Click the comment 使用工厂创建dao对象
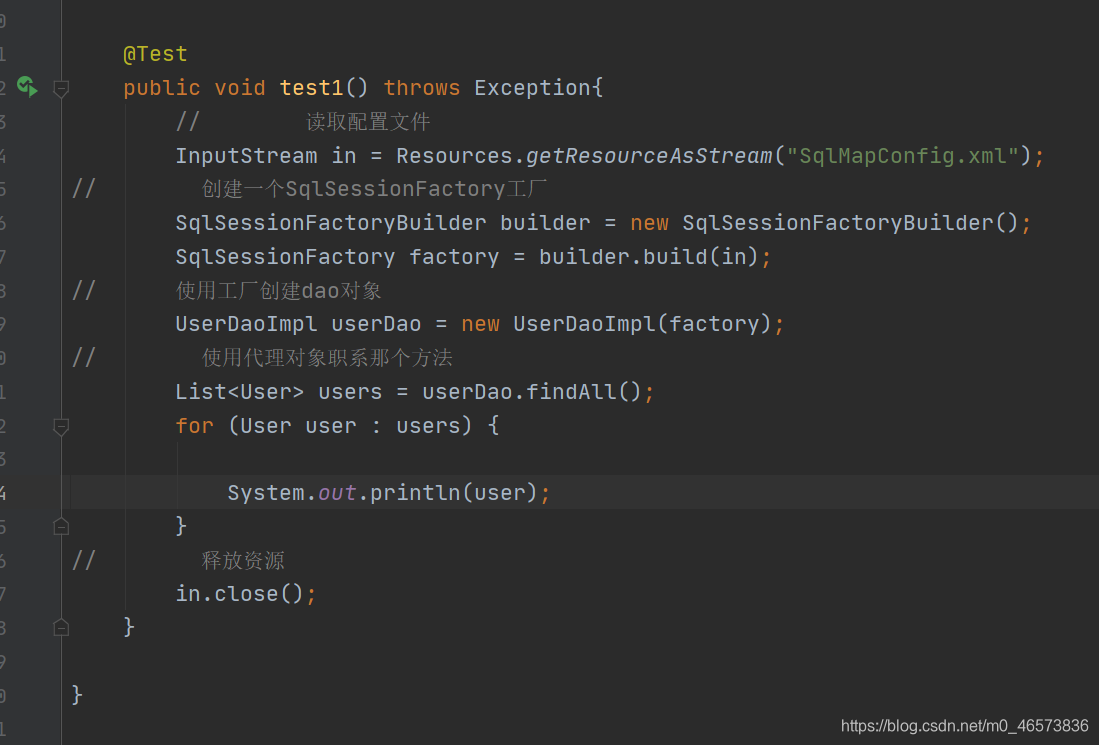The width and height of the screenshot is (1099, 745). coord(278,290)
